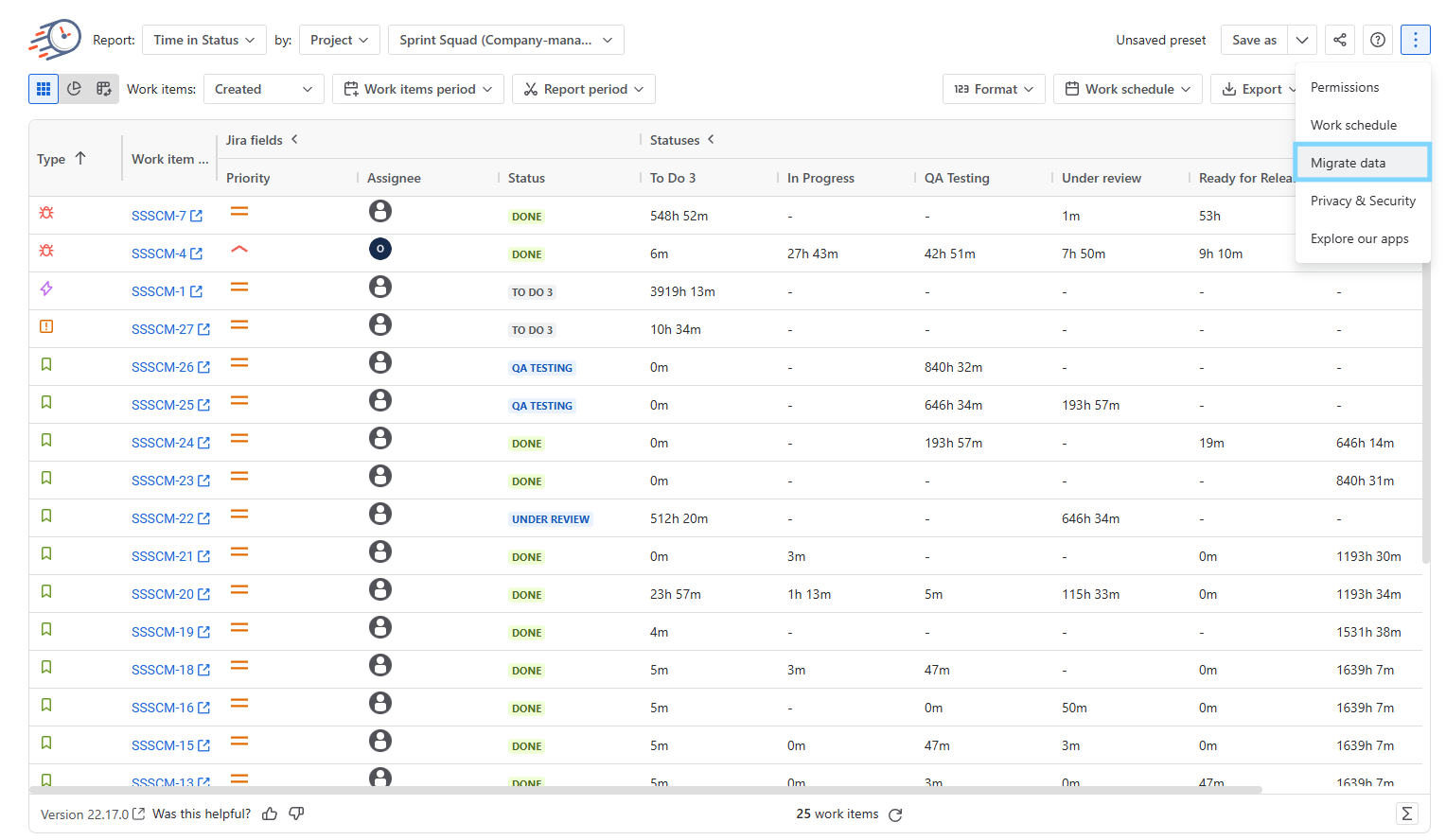Screen dimensions: 1446x840
Task: Open SSSCM-7 external link icon
Action: point(197,216)
